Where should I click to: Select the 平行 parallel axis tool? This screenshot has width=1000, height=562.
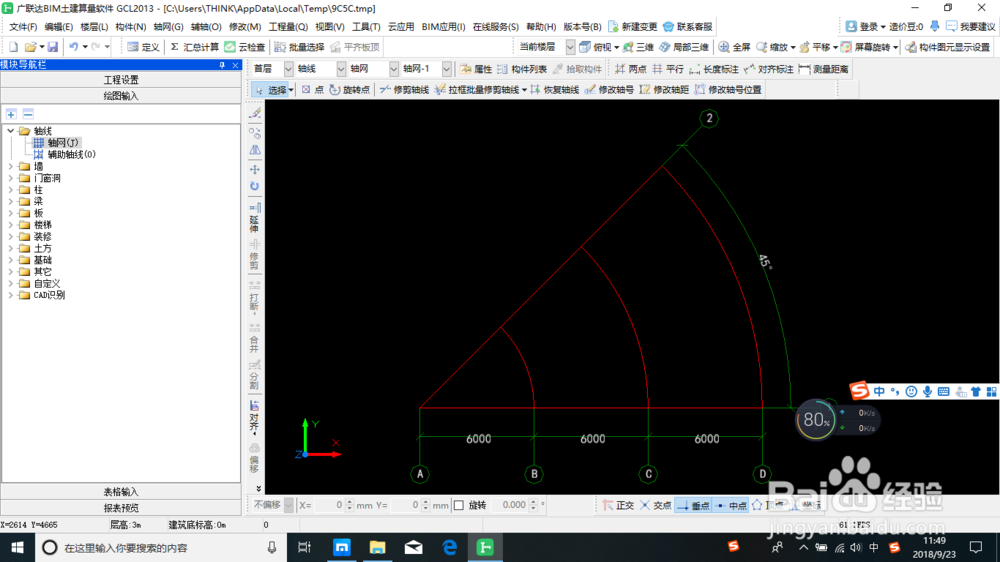coord(668,69)
